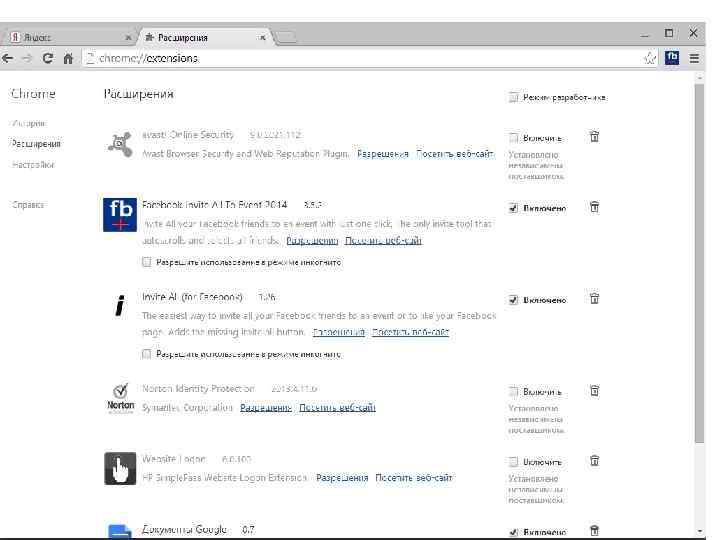Uncheck Включено for Invite All (for Facebook)
720x540 pixels.
click(513, 300)
